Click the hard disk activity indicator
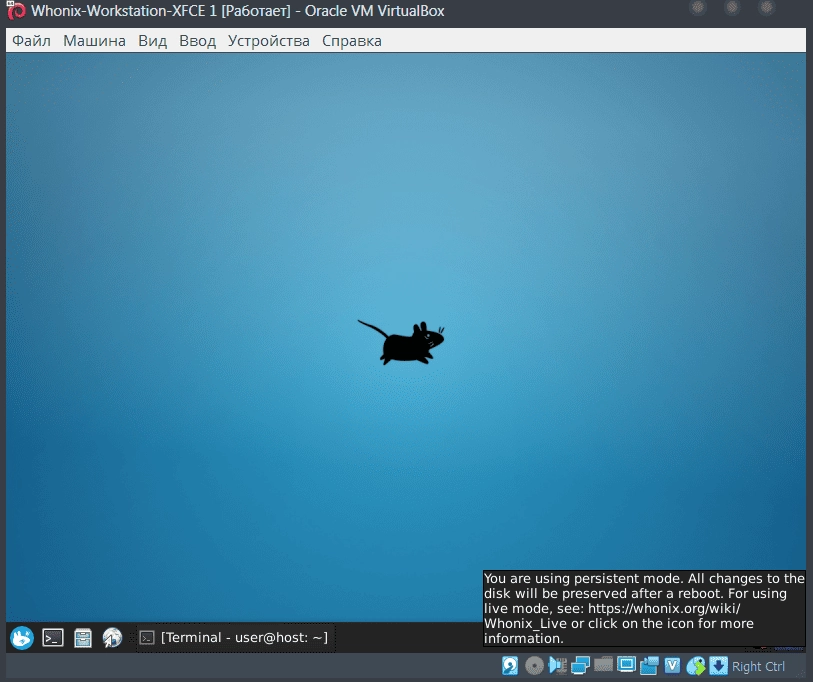The height and width of the screenshot is (682, 813). [510, 665]
